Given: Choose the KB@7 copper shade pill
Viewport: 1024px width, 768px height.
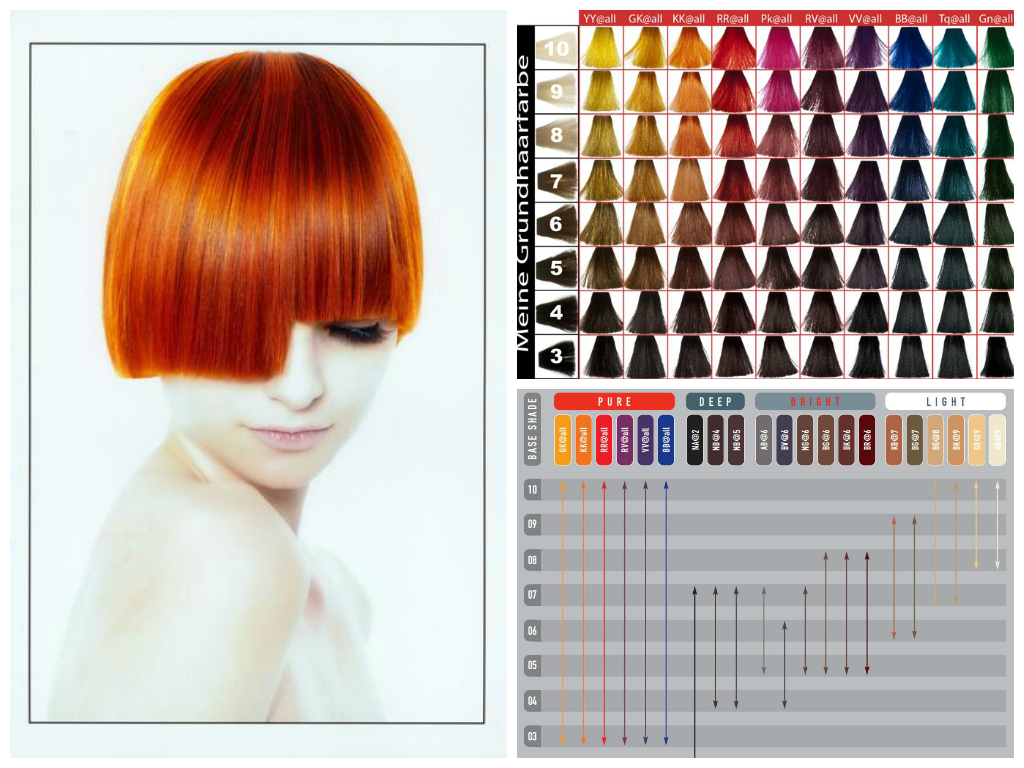Looking at the screenshot, I should [x=894, y=440].
